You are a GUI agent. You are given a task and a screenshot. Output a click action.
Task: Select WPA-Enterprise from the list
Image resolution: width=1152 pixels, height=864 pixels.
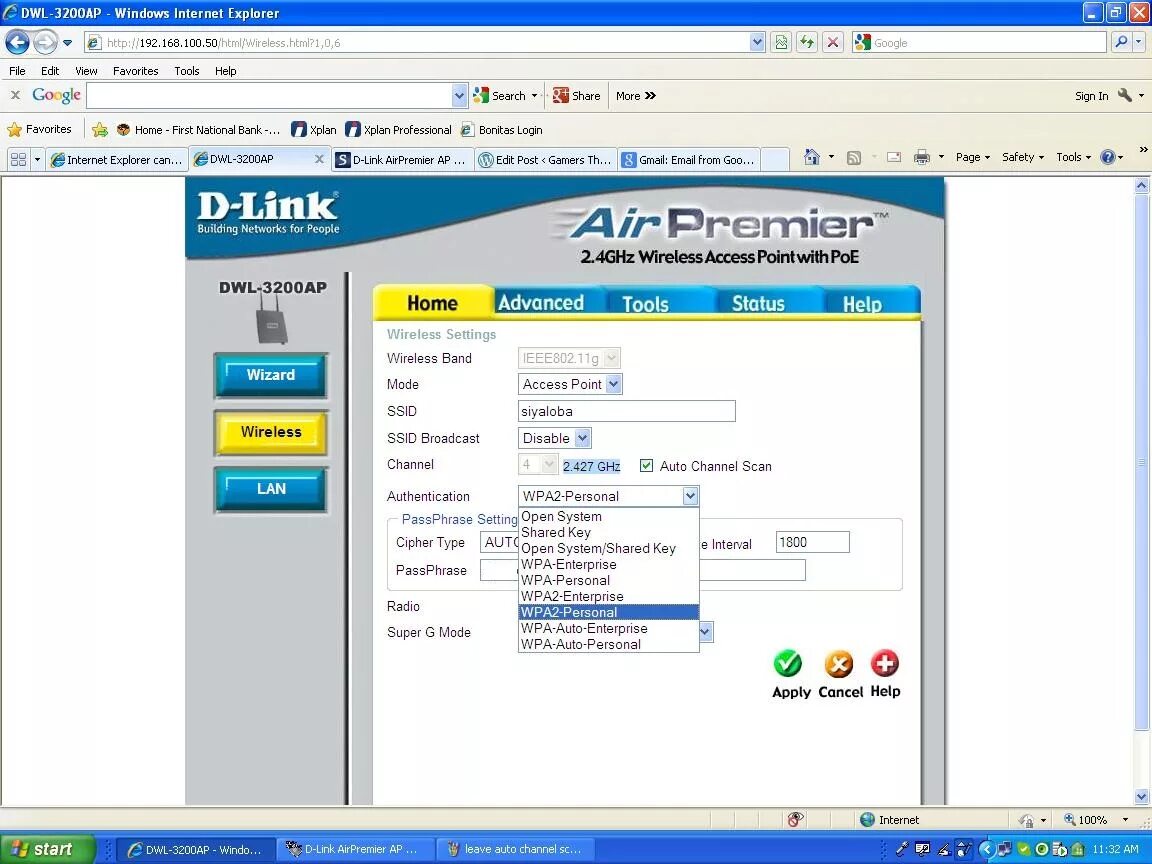pyautogui.click(x=608, y=564)
